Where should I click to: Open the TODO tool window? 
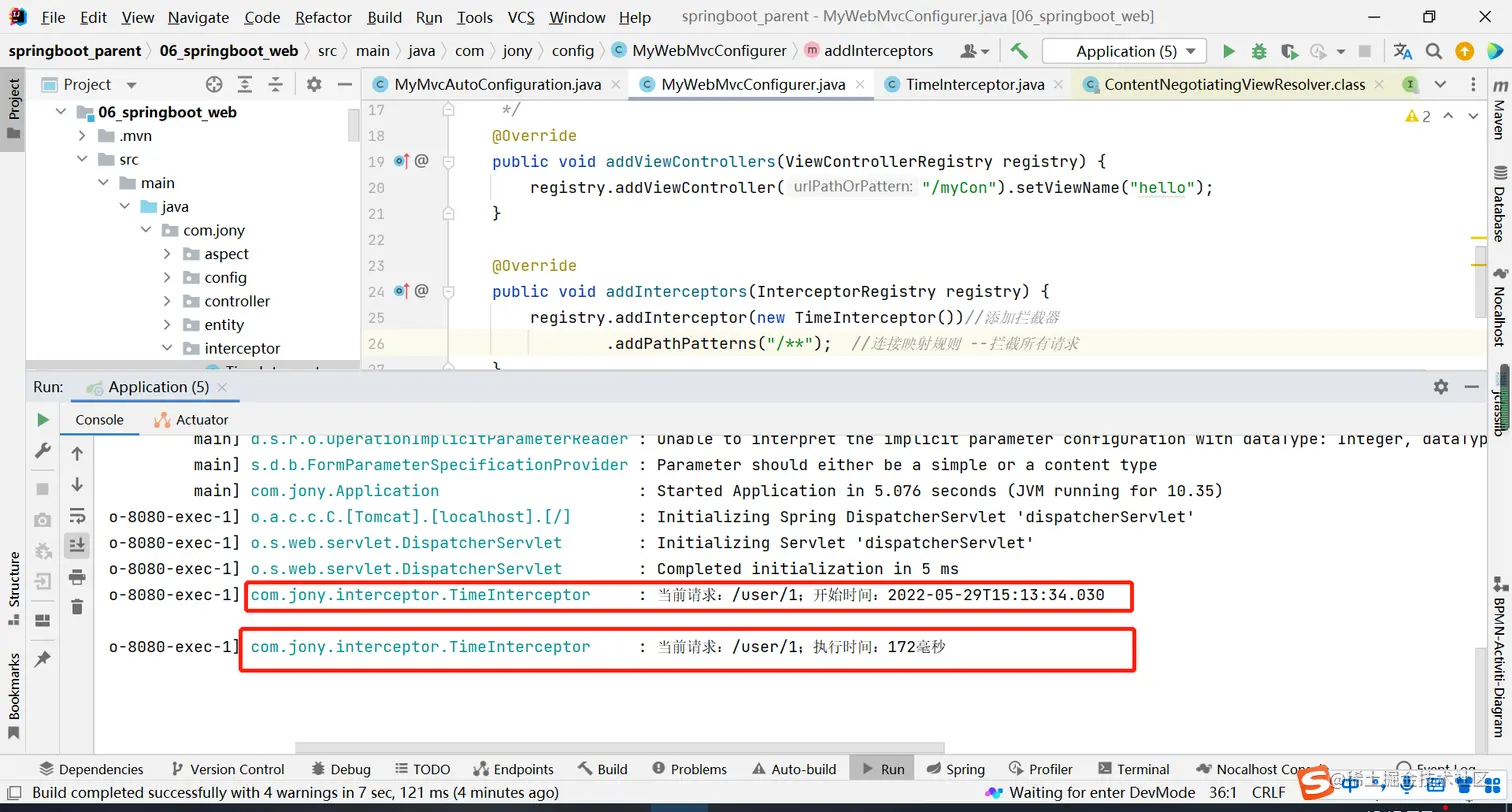[422, 769]
